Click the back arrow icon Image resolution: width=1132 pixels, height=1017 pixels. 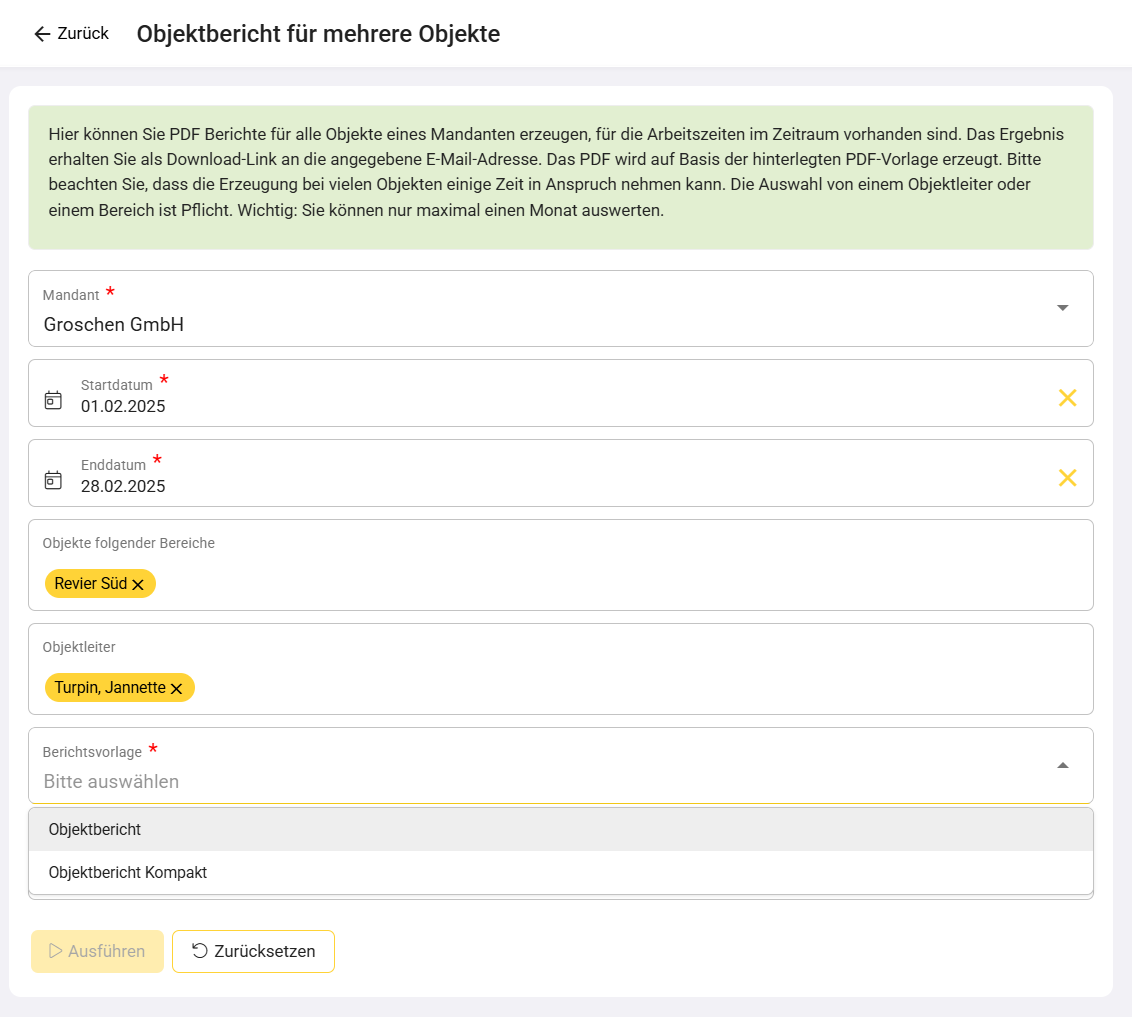pos(41,34)
